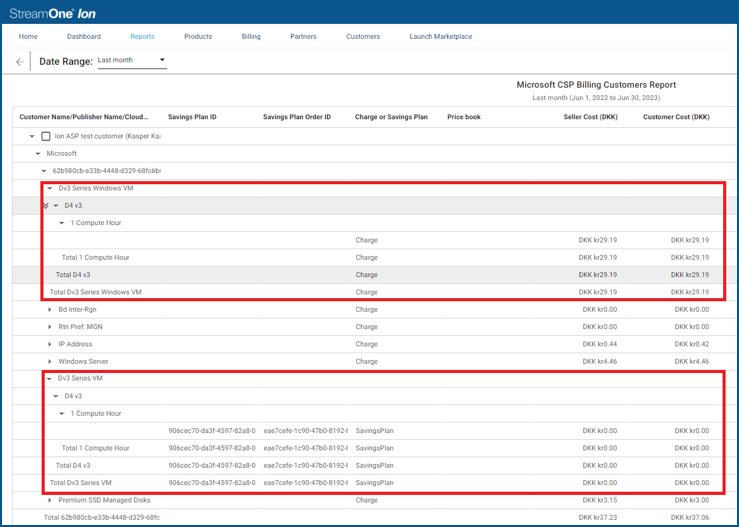Click Seller Cost DKK kr0.44 for IP Address

click(599, 344)
